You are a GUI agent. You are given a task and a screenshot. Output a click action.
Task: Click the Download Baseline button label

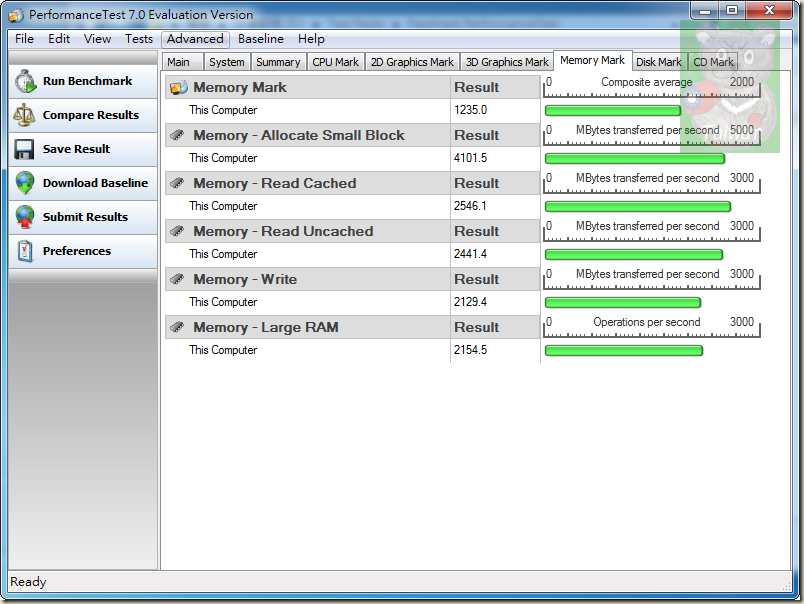[x=95, y=183]
